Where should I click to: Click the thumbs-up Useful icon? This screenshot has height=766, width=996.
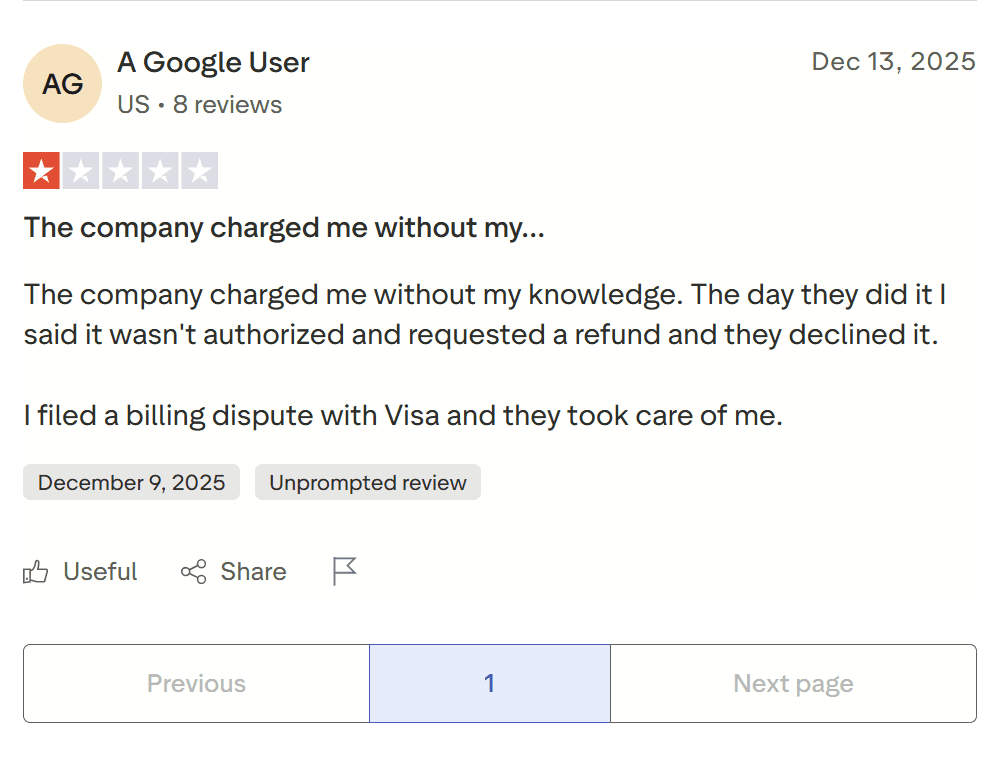[36, 571]
